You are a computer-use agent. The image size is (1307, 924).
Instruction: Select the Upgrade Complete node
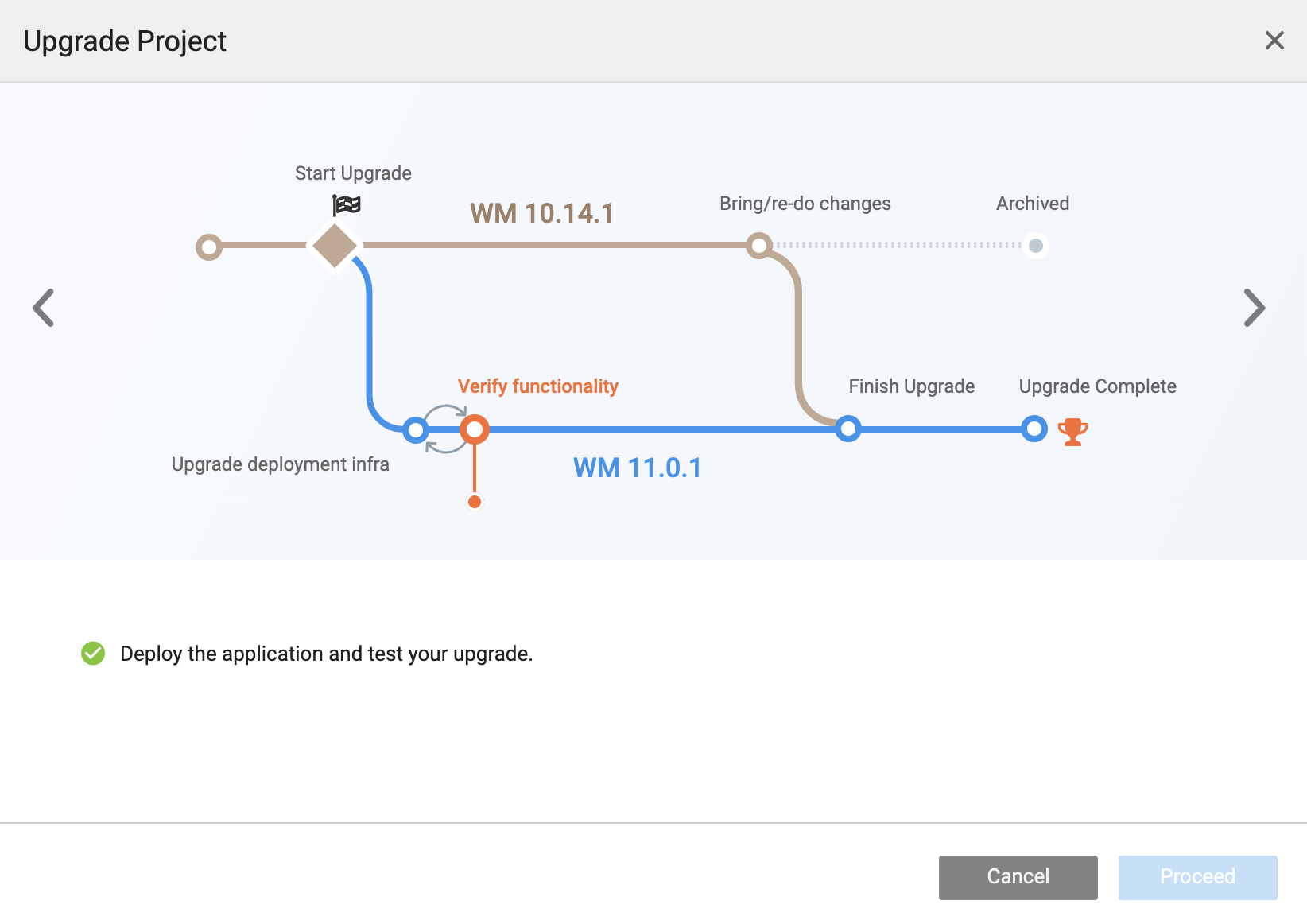tap(1034, 429)
